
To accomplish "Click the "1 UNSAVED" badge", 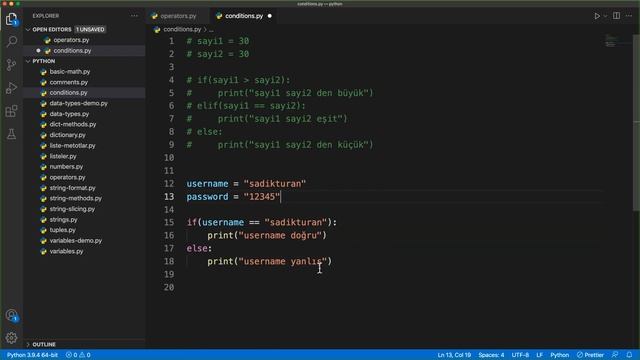I will 90,29.
